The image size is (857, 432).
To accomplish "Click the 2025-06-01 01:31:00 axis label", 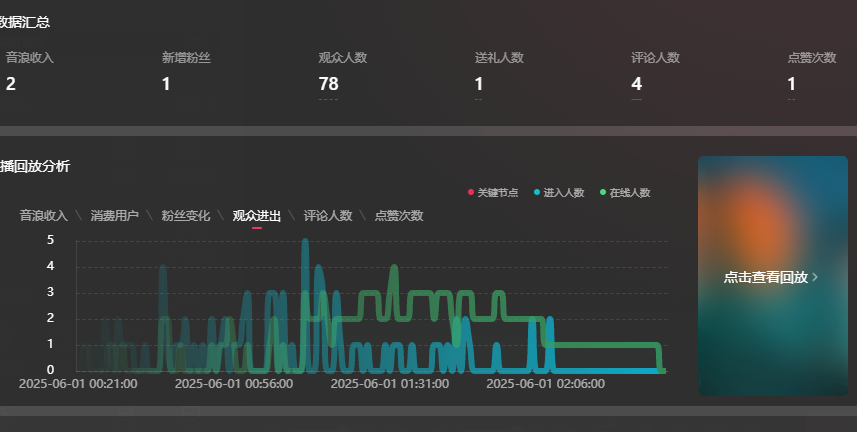I will (x=390, y=384).
